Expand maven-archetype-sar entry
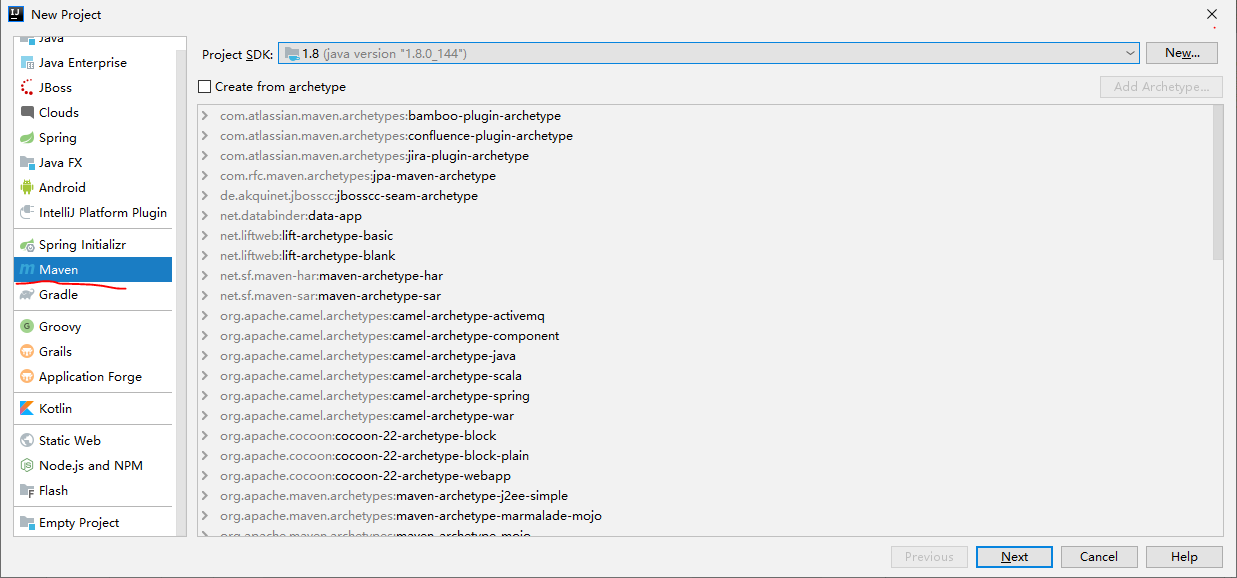Image resolution: width=1237 pixels, height=578 pixels. (205, 296)
